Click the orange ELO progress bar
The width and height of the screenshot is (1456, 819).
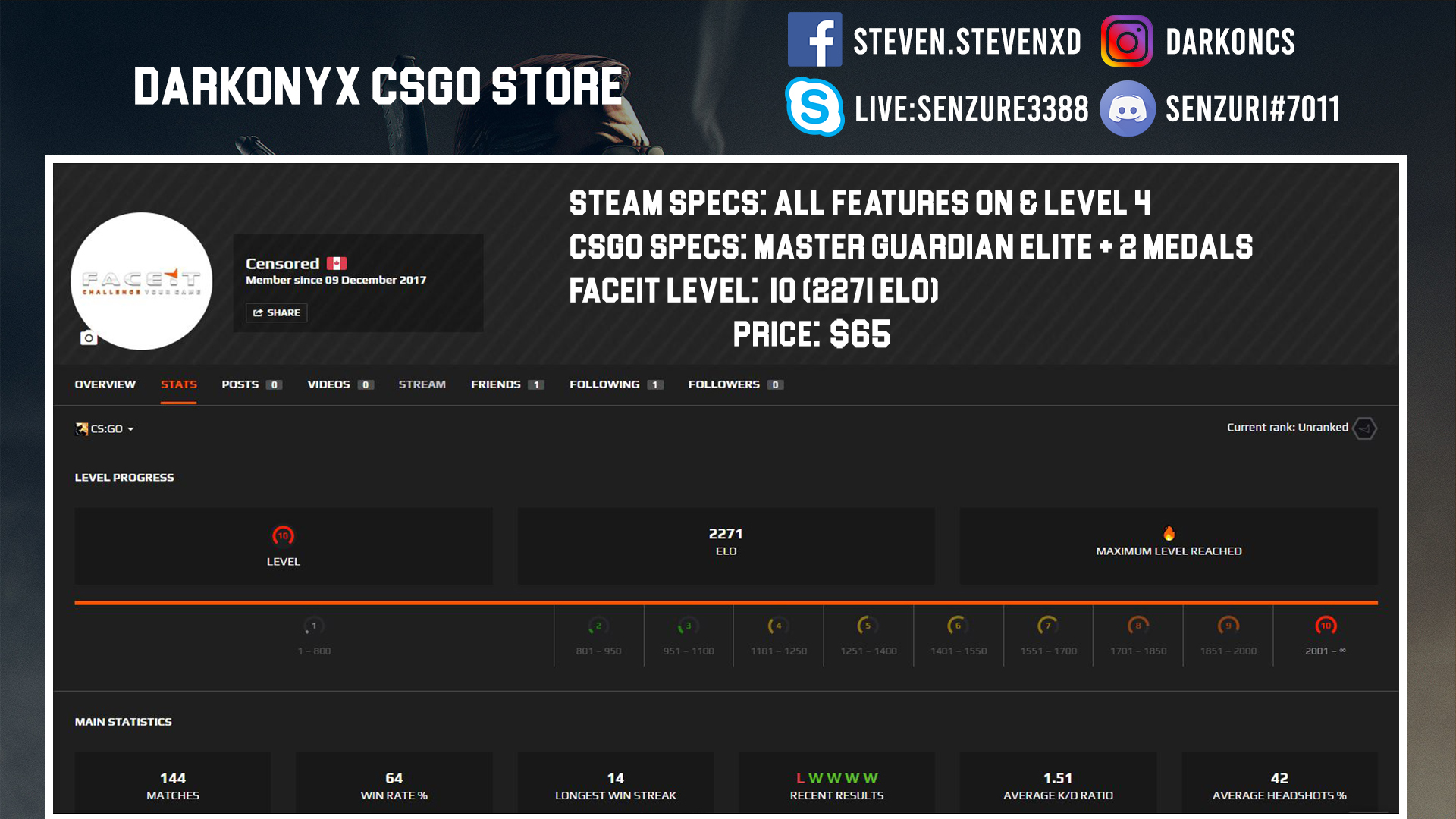point(728,602)
